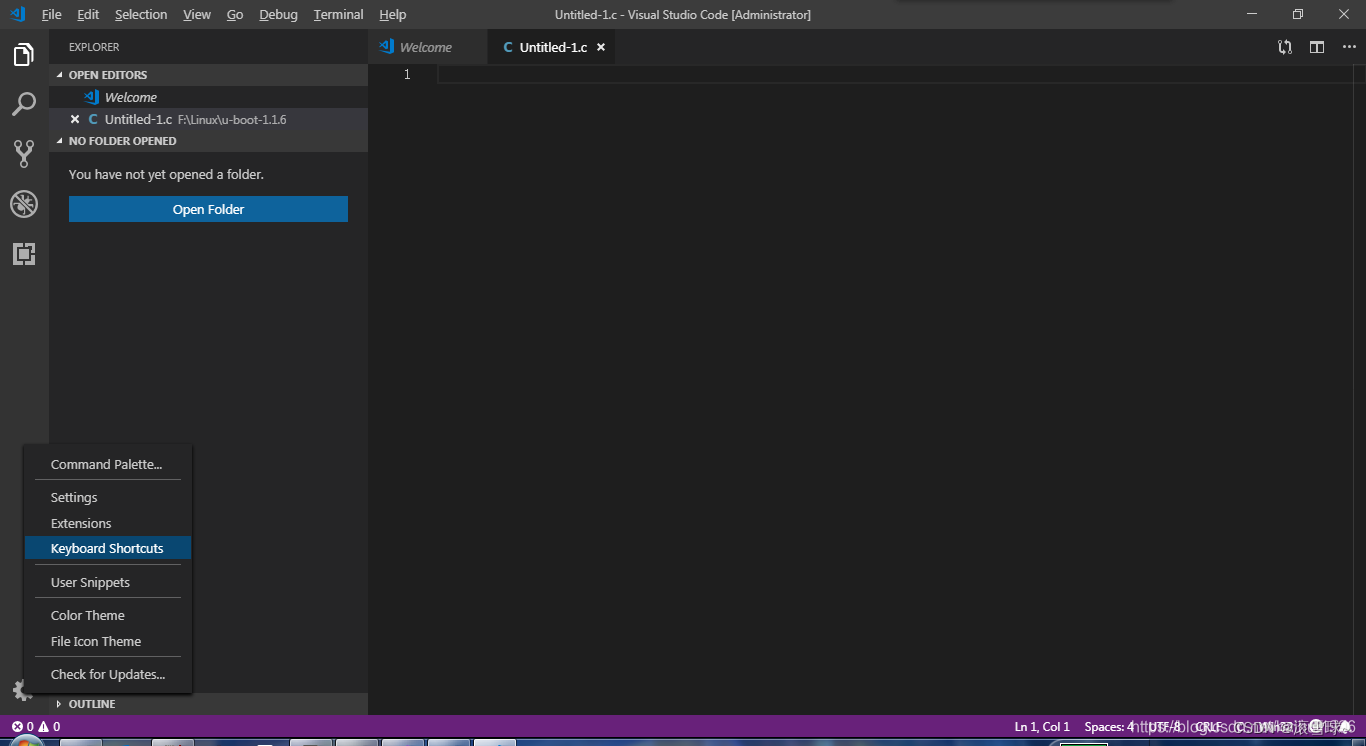
Task: Choose Keyboard Shortcuts from the menu
Action: point(108,548)
